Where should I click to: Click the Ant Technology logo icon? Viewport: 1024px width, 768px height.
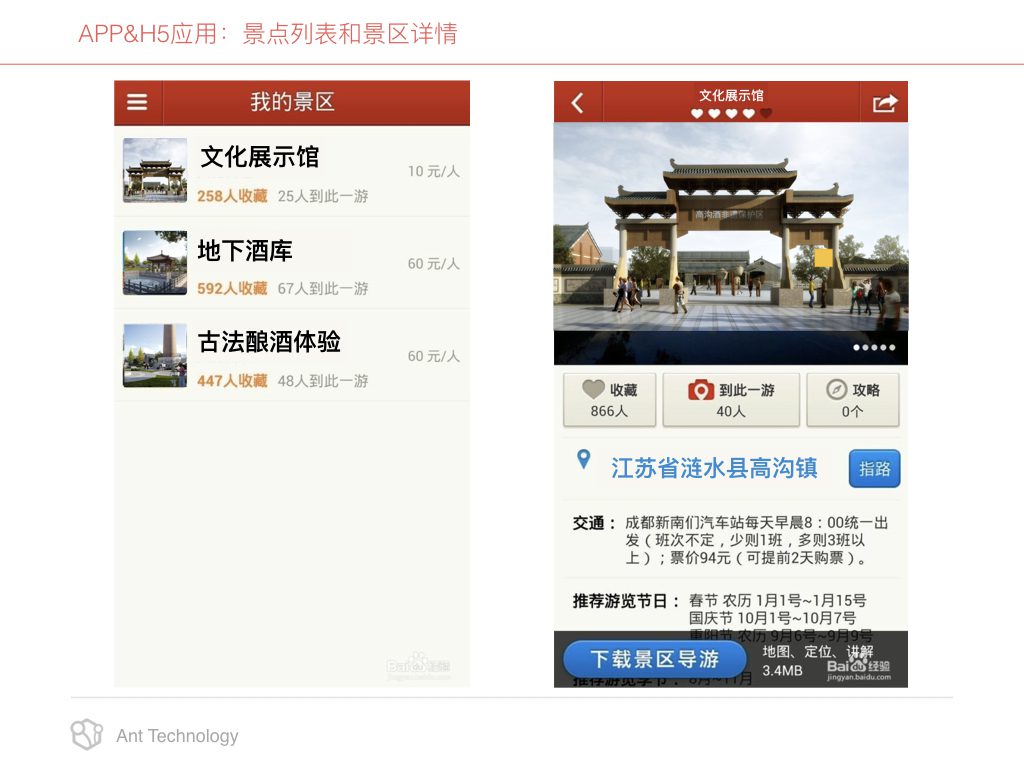pyautogui.click(x=86, y=734)
